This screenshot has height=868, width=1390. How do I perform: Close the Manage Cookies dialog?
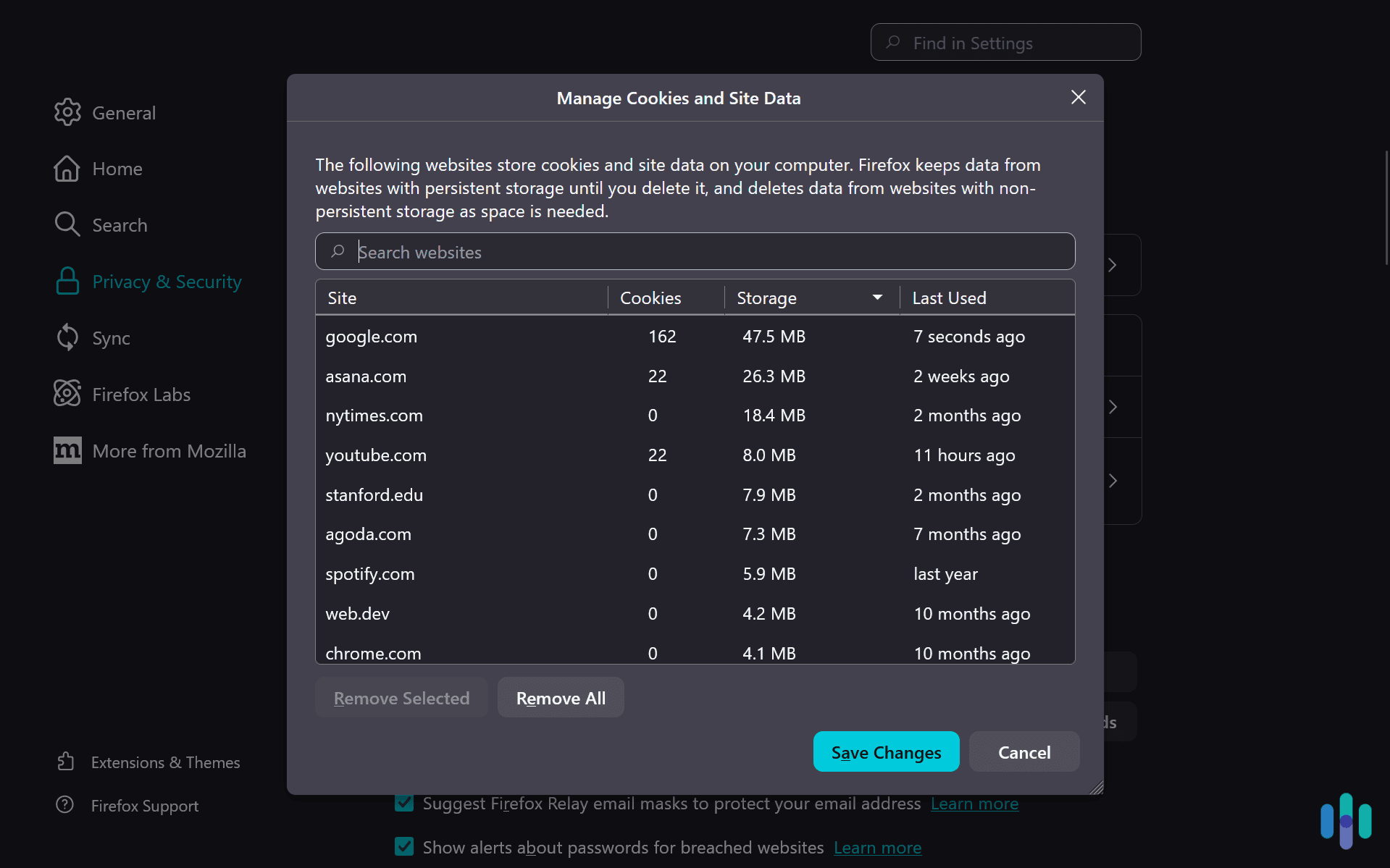pos(1078,97)
